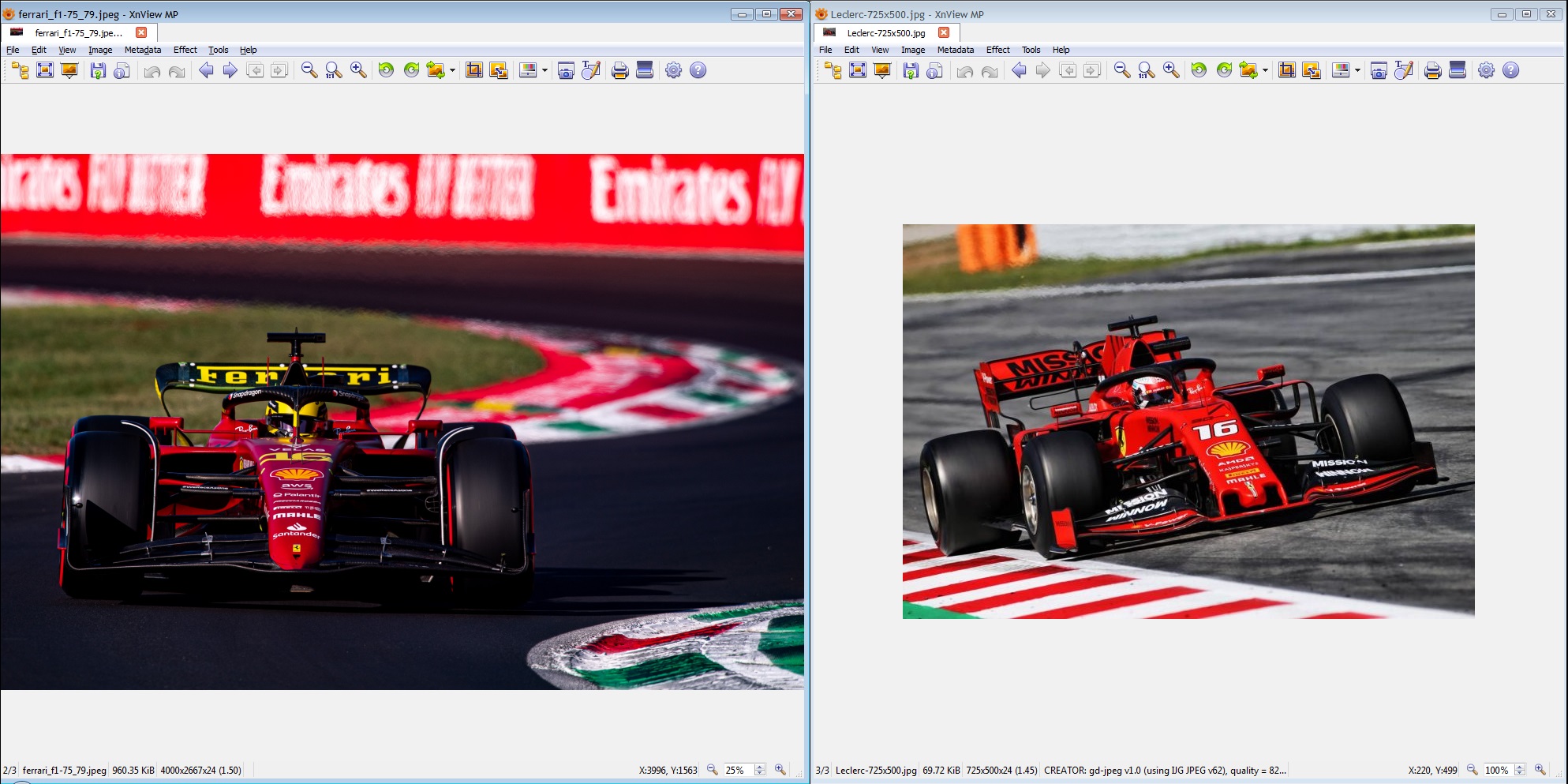The width and height of the screenshot is (1568, 784).
Task: Open the Effect menu in the ferrari window
Action: (185, 50)
